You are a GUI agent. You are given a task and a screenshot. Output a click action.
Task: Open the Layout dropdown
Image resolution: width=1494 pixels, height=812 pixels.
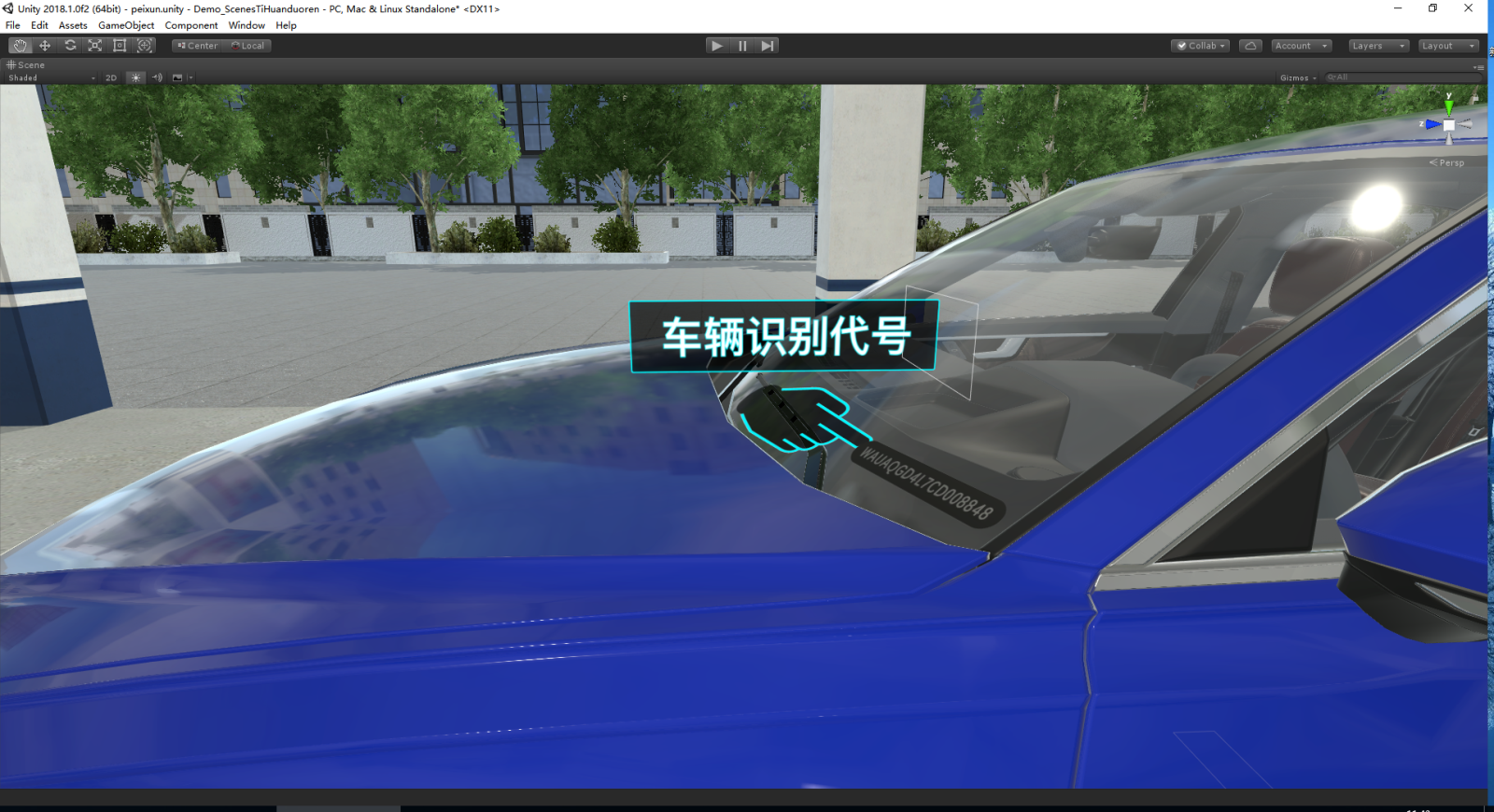[x=1447, y=46]
